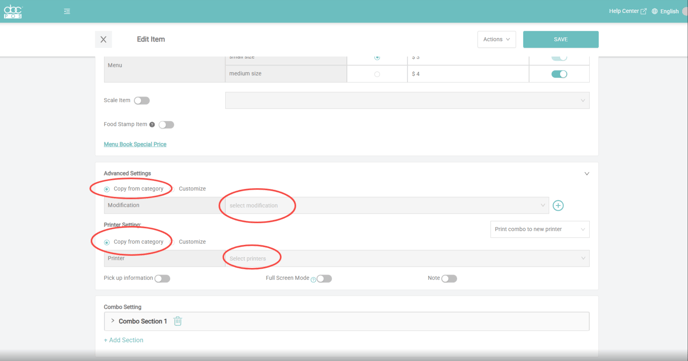The image size is (688, 361).
Task: Open the Actions dropdown
Action: point(497,39)
